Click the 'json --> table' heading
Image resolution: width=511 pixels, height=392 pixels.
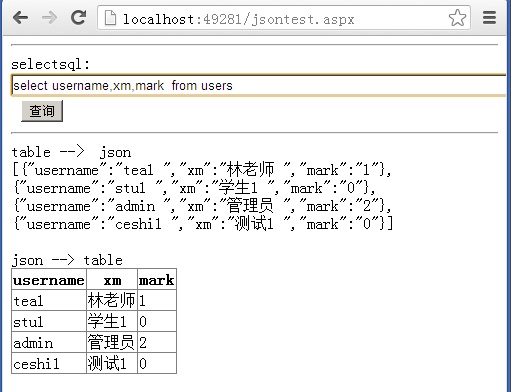(67, 260)
